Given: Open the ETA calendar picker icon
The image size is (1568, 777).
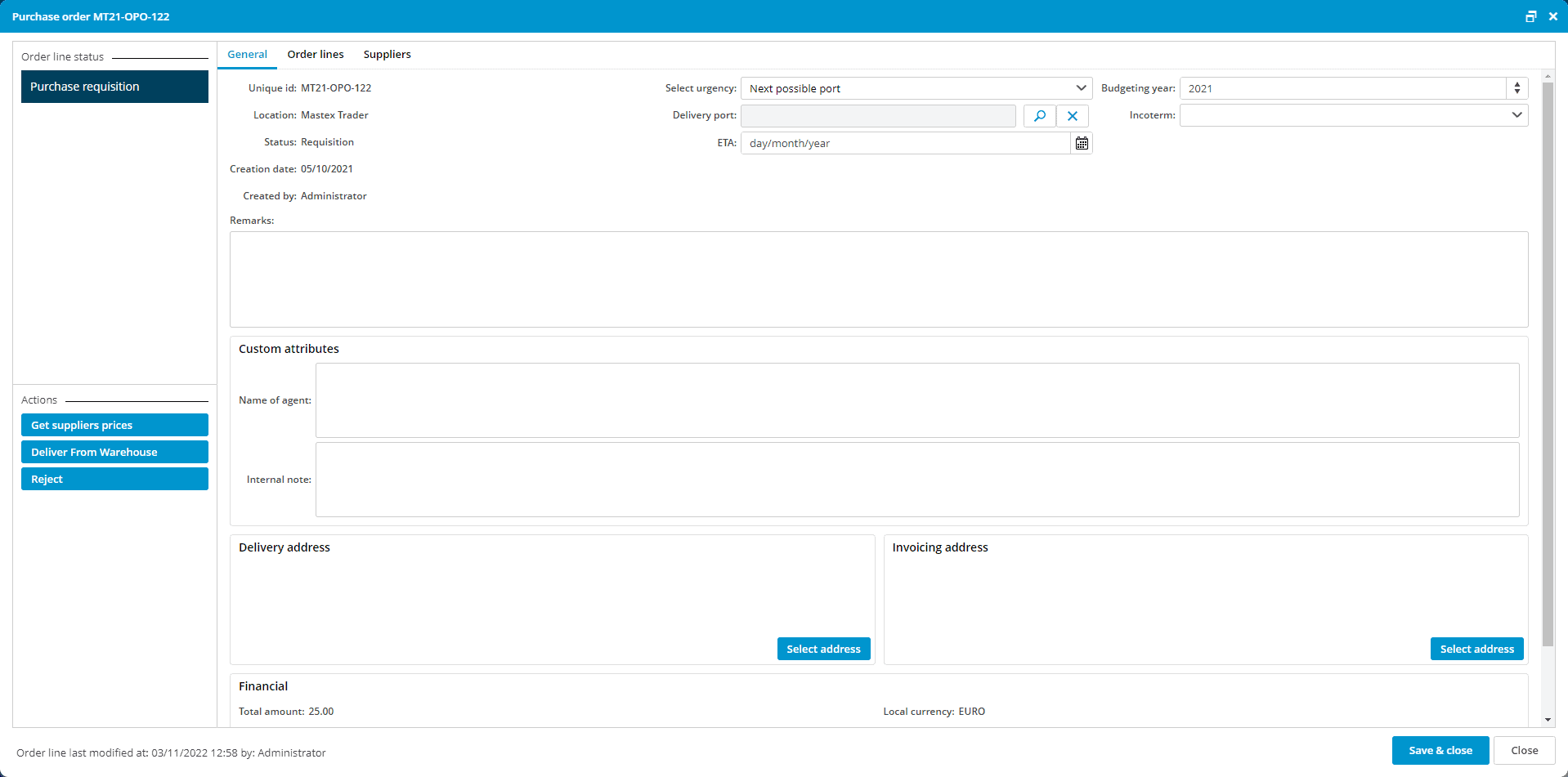Looking at the screenshot, I should coord(1082,144).
